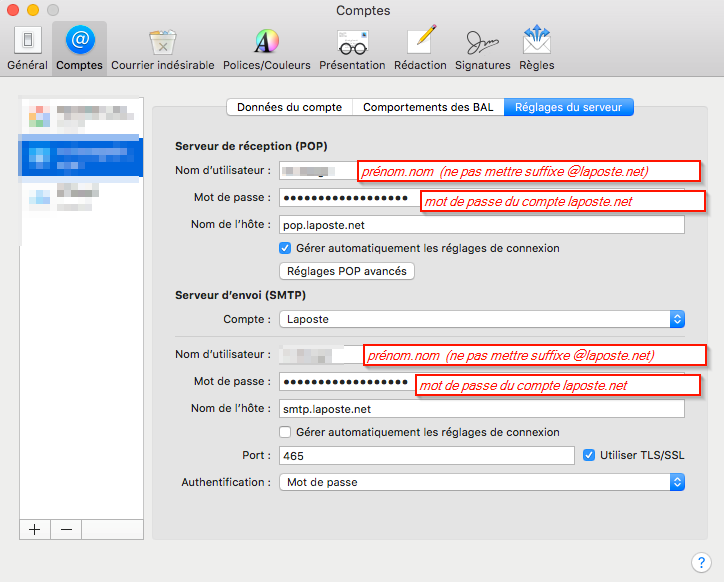
Task: Disable automatic connection settings for POP server
Action: coord(285,248)
